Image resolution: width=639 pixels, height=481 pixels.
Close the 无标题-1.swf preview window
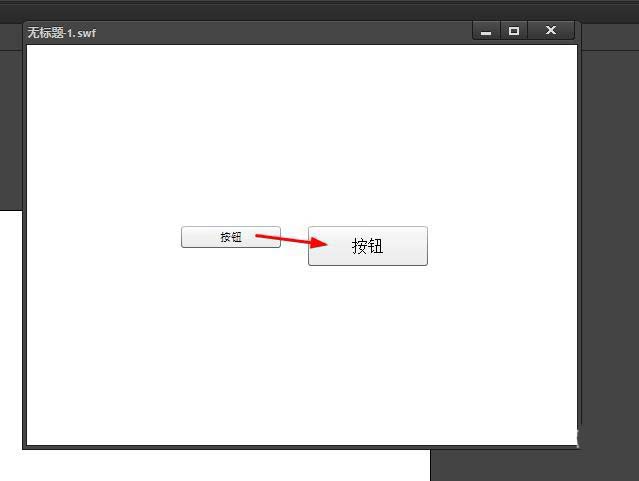[x=551, y=30]
